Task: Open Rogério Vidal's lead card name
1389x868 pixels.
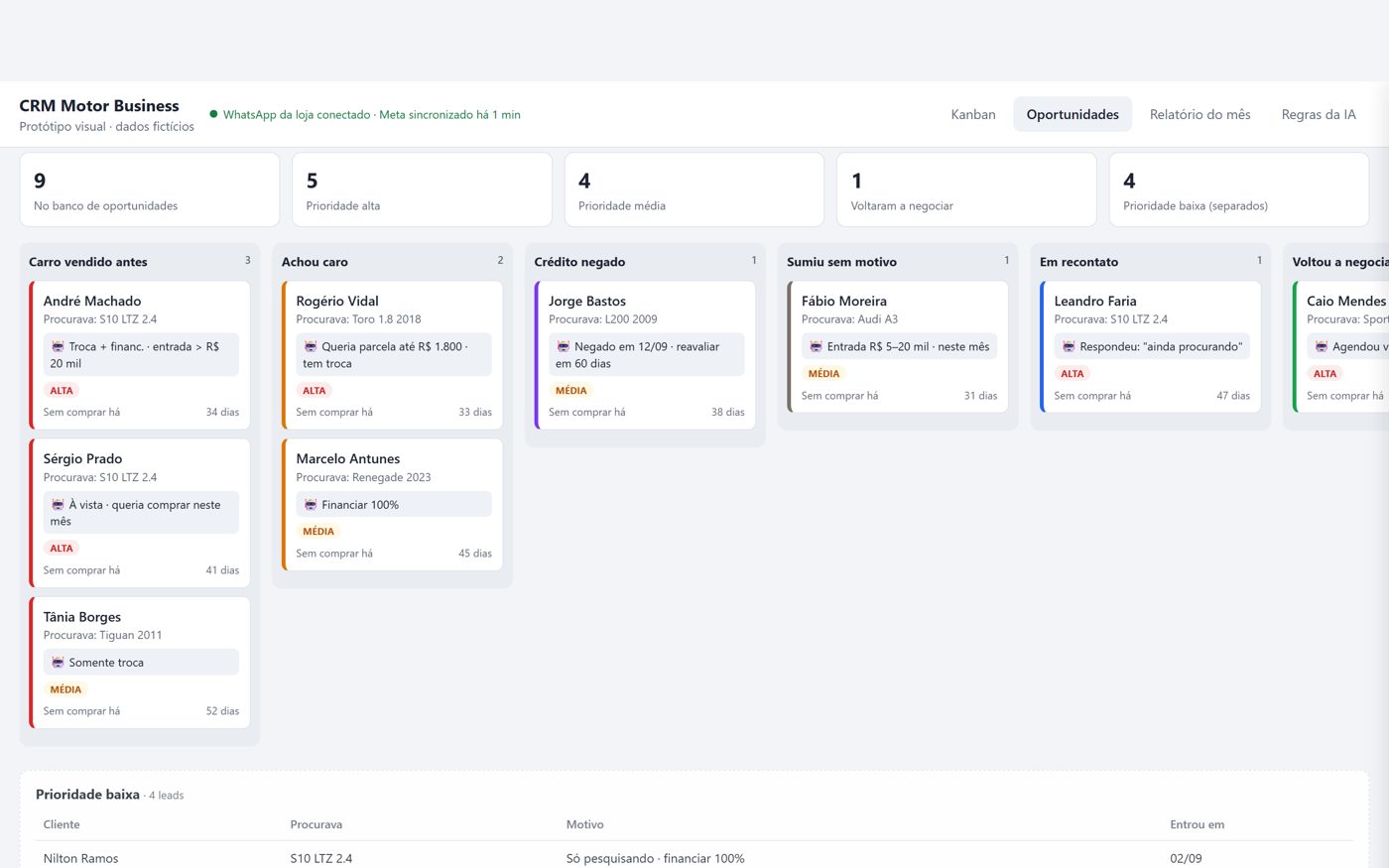Action: click(337, 301)
